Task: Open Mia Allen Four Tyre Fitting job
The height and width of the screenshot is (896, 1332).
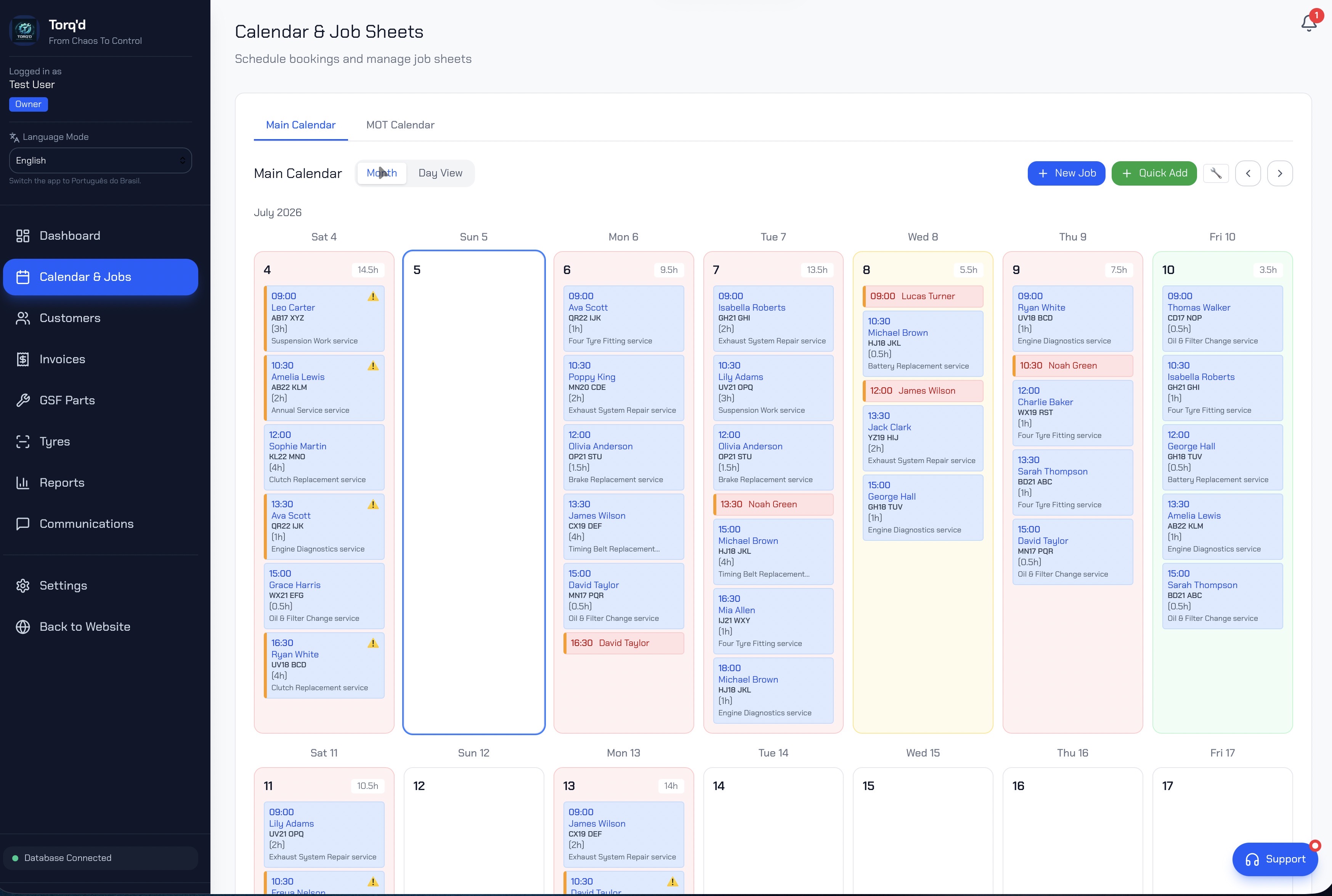Action: pyautogui.click(x=773, y=621)
